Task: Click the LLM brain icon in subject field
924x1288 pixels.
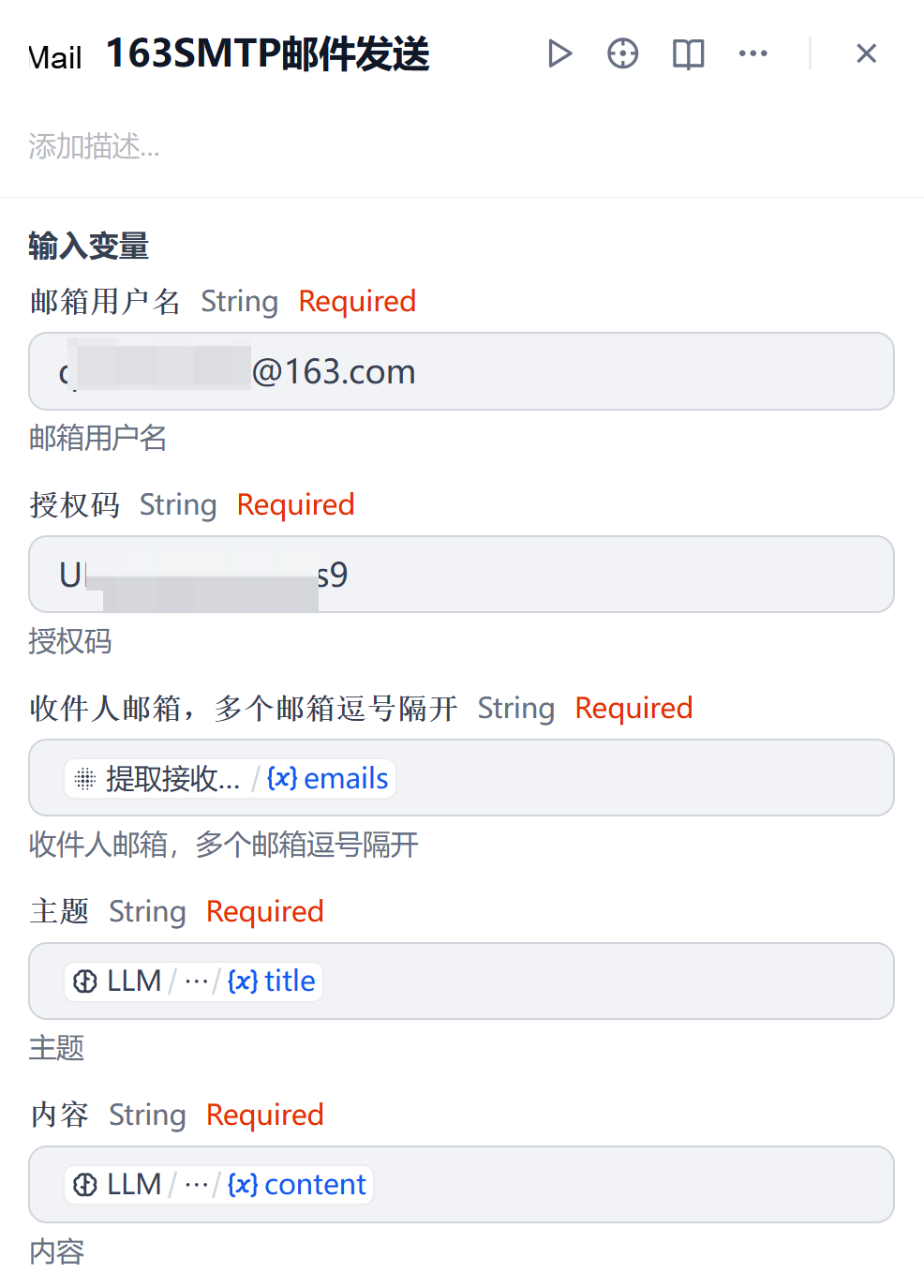Action: click(85, 981)
